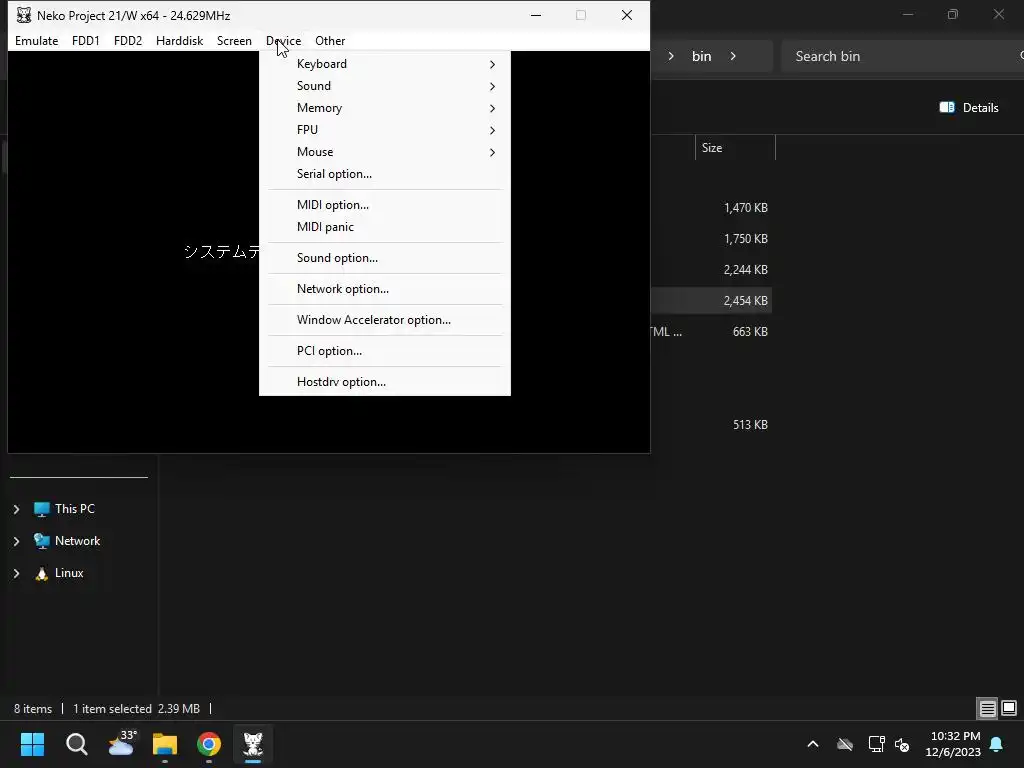Select Neko Project cat icon on taskbar

click(x=253, y=744)
